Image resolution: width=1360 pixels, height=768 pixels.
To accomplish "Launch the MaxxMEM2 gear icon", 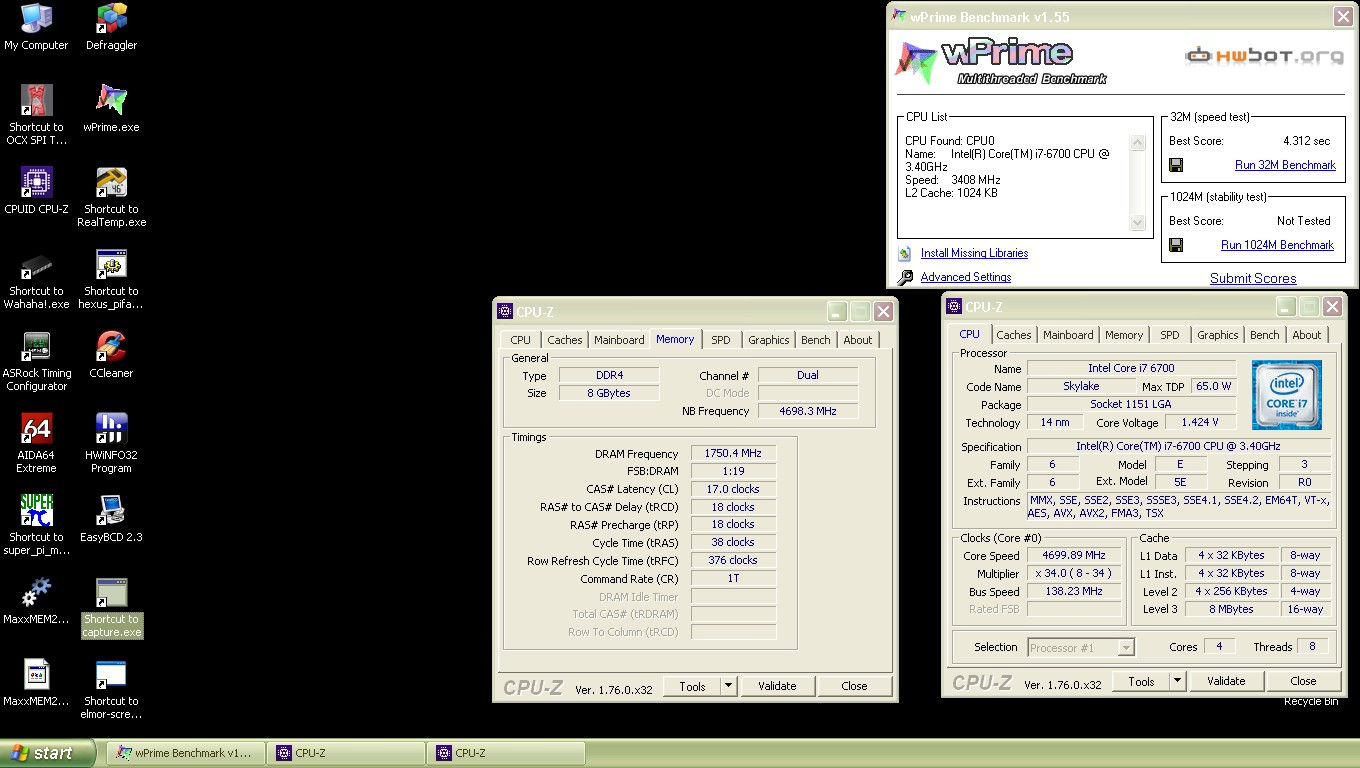I will [x=36, y=592].
